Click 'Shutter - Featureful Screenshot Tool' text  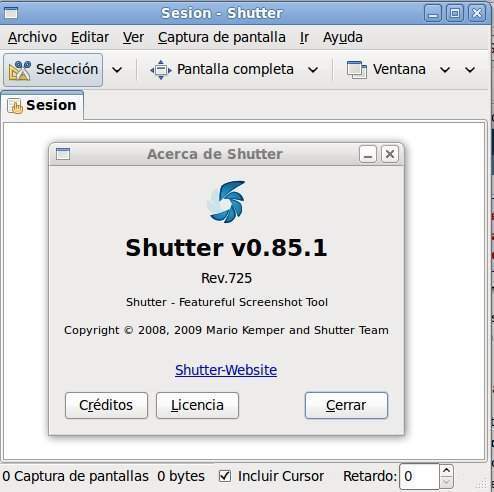[x=227, y=302]
